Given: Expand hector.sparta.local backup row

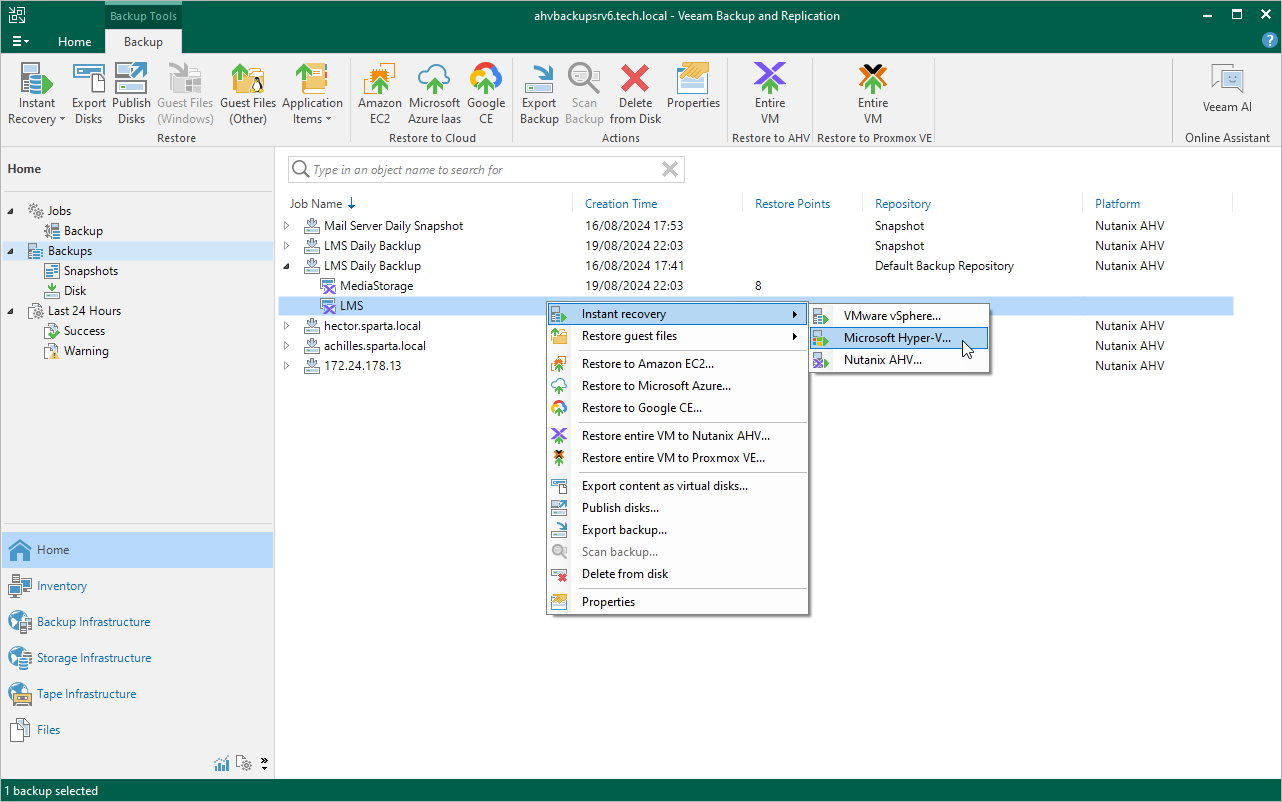Looking at the screenshot, I should (287, 326).
